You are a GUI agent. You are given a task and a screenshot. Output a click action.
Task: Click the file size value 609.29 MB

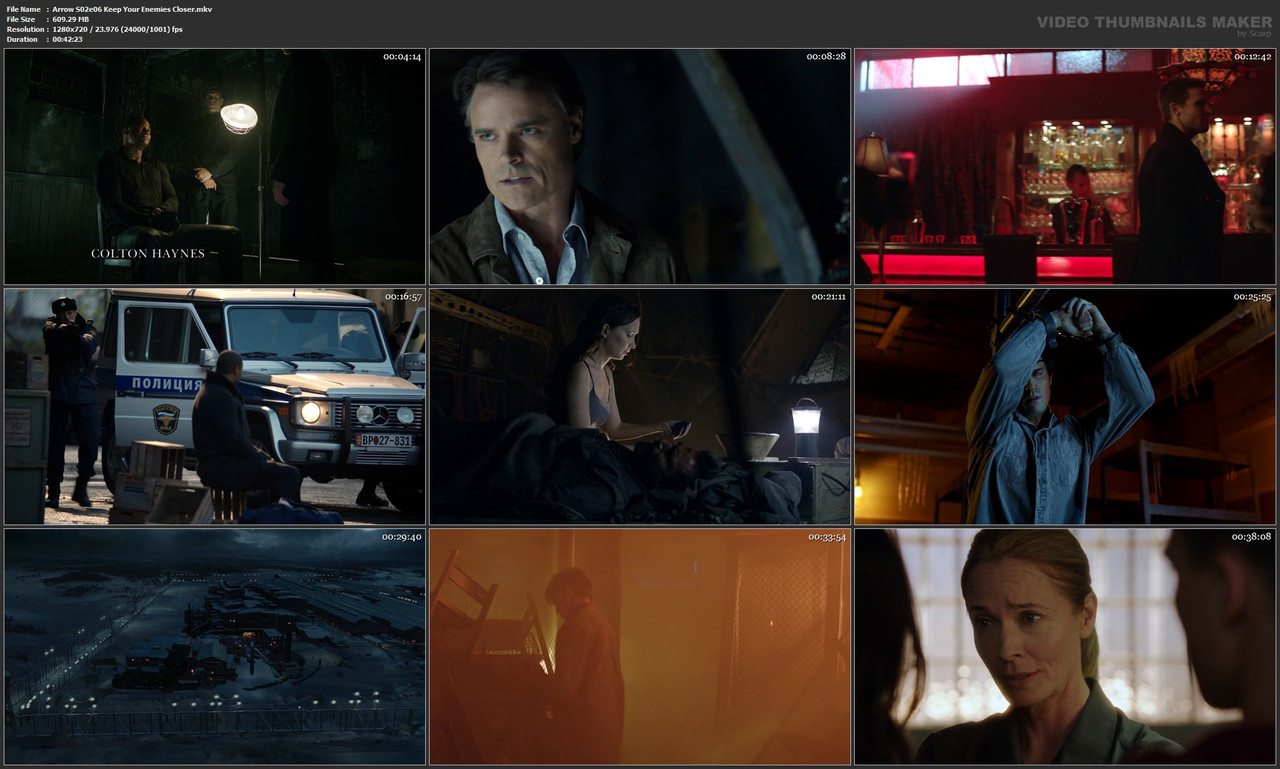pos(71,19)
